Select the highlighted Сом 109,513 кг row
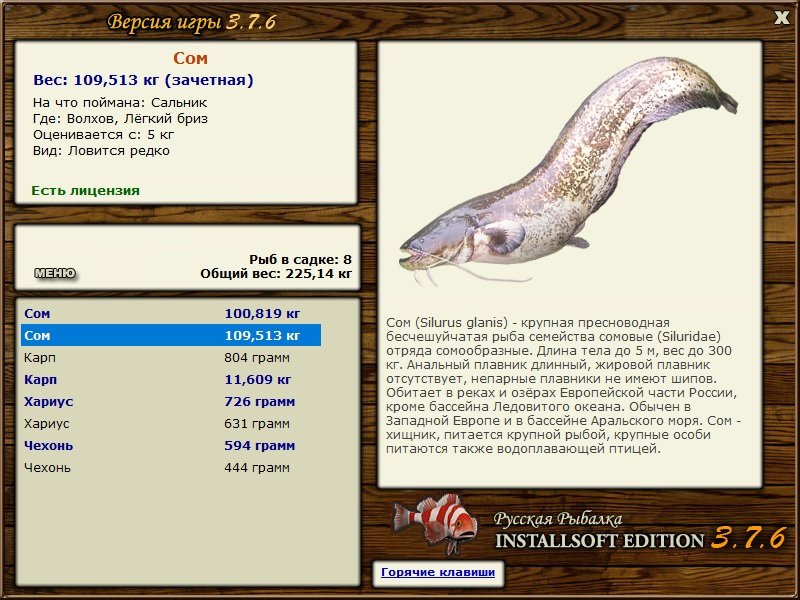 pyautogui.click(x=171, y=335)
